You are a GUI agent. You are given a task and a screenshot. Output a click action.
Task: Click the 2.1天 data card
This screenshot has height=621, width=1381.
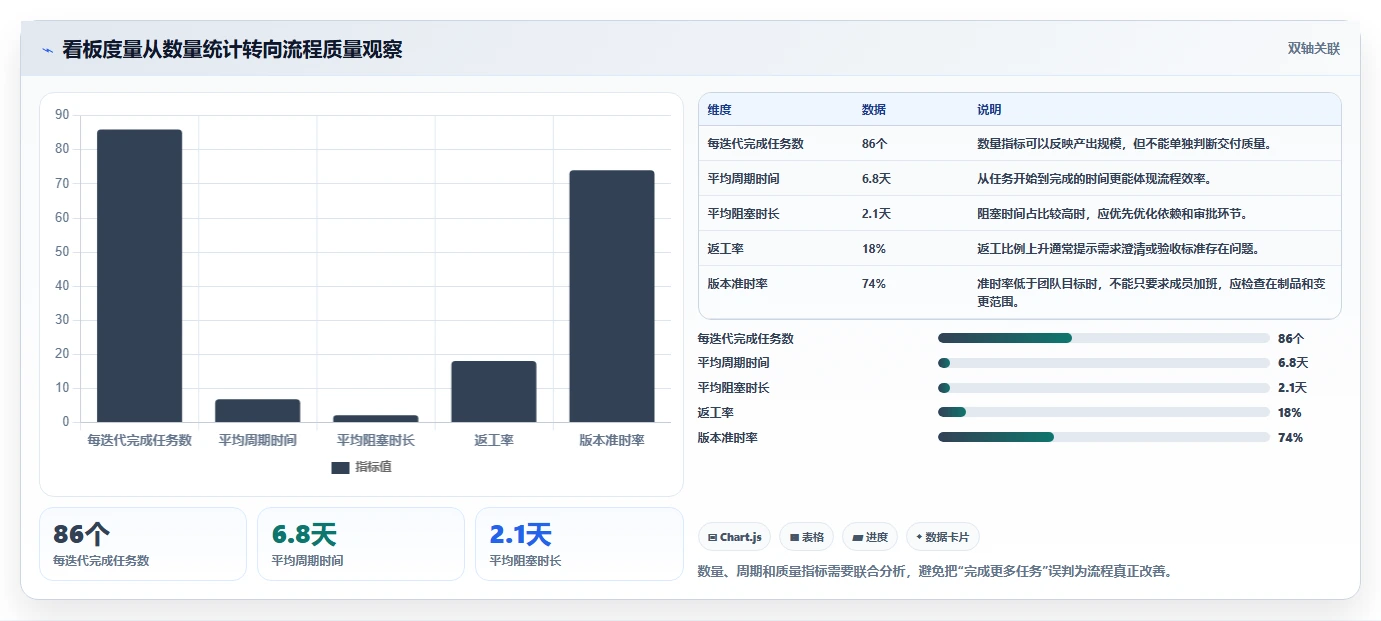click(x=579, y=544)
